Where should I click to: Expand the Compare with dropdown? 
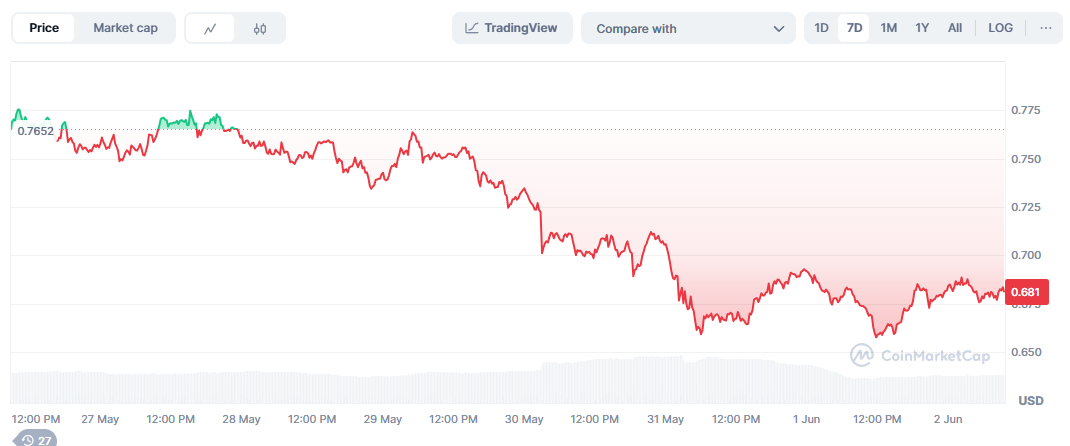(688, 28)
